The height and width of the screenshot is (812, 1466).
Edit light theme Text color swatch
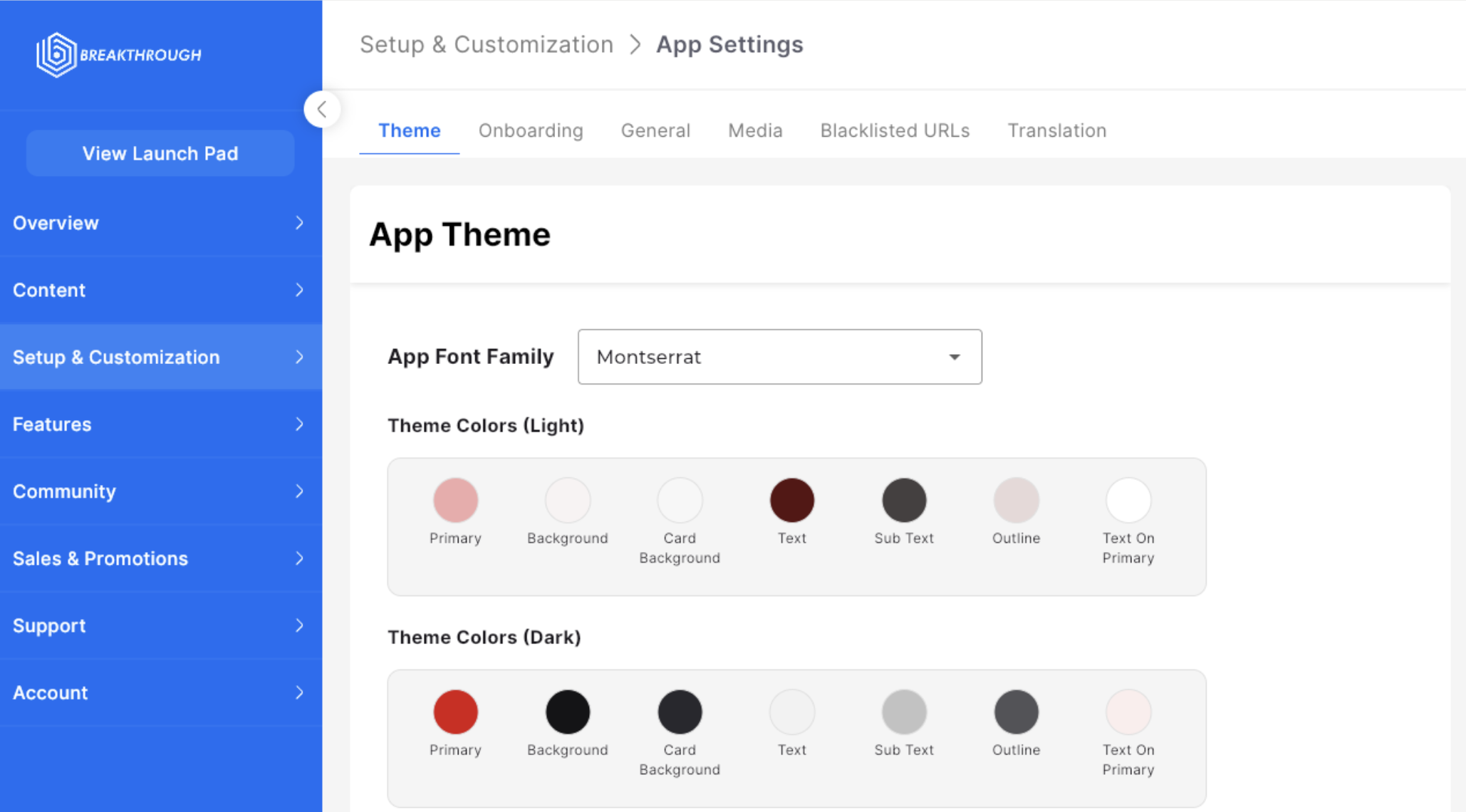[x=791, y=500]
